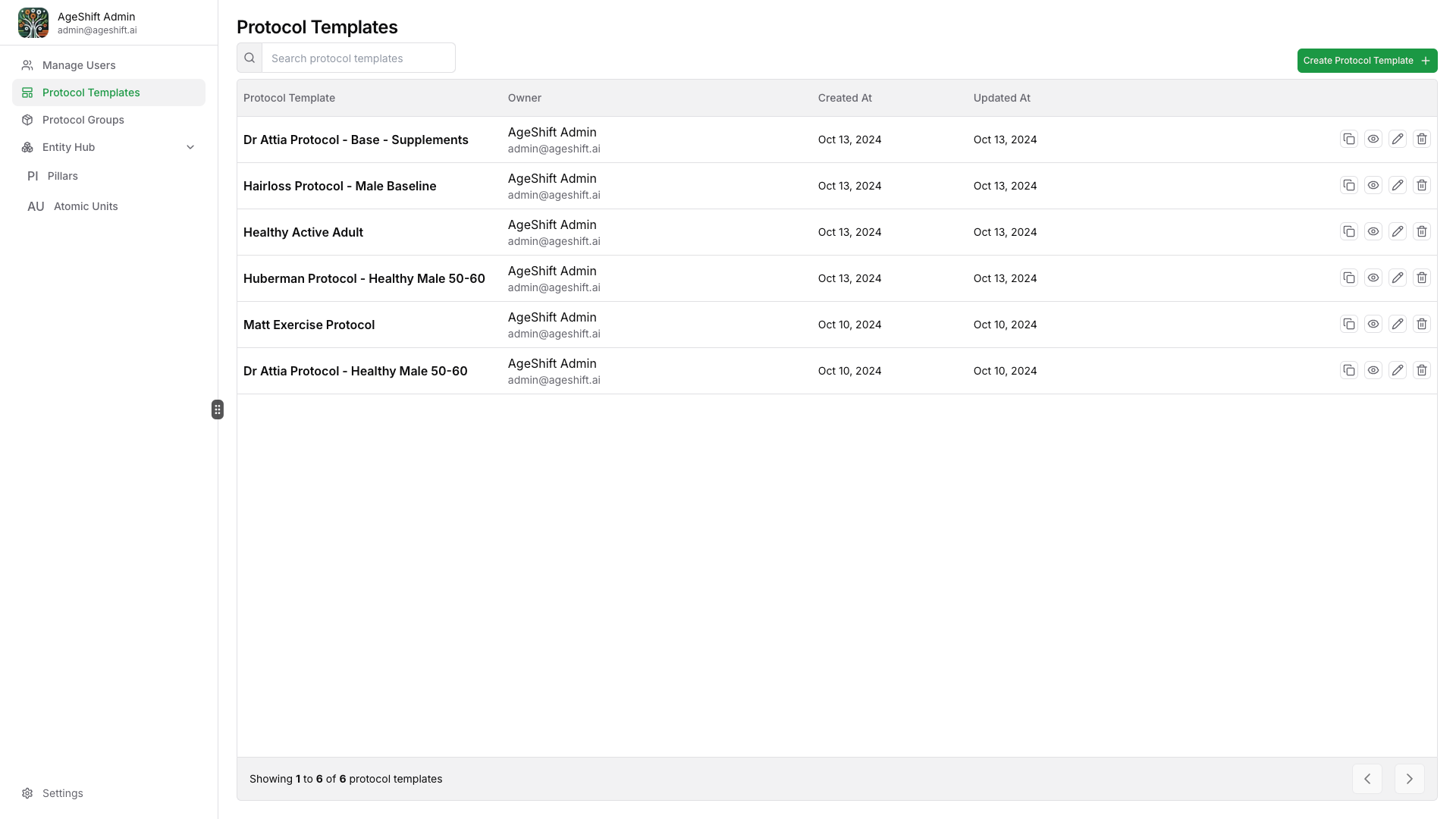Click Create Protocol Template button
Image resolution: width=1456 pixels, height=819 pixels.
(1367, 61)
